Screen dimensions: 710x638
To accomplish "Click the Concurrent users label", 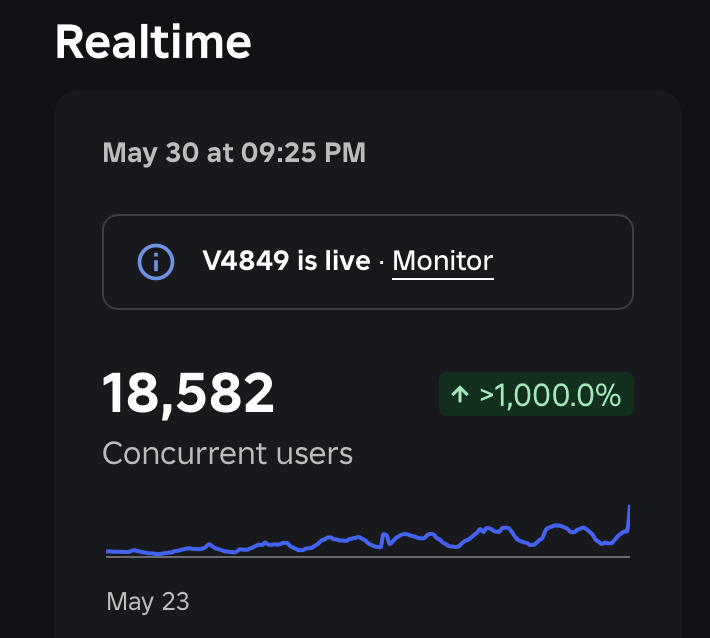I will (227, 453).
